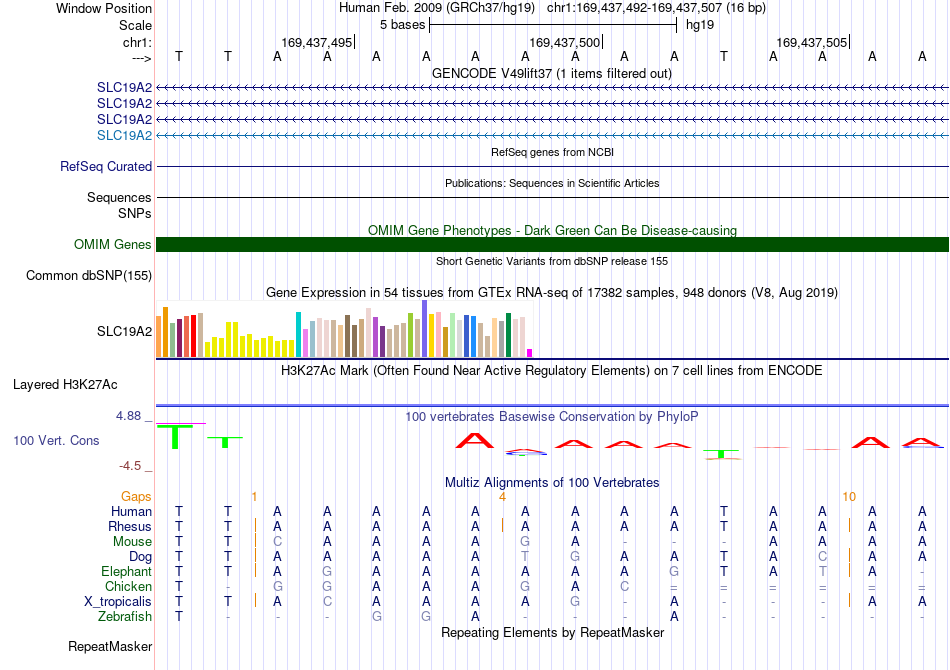Image resolution: width=950 pixels, height=670 pixels.
Task: Click the large green T PhyloP logo
Action: click(175, 437)
